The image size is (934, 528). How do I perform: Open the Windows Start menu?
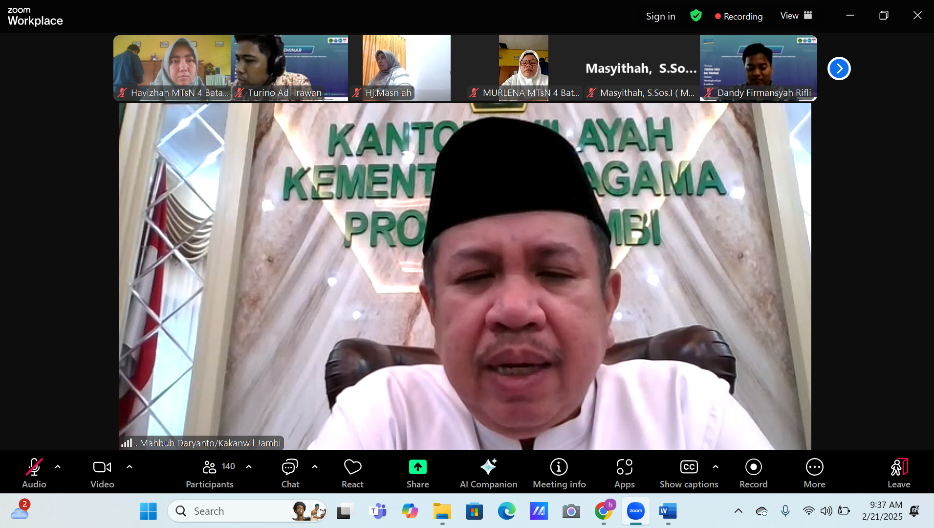pos(148,511)
